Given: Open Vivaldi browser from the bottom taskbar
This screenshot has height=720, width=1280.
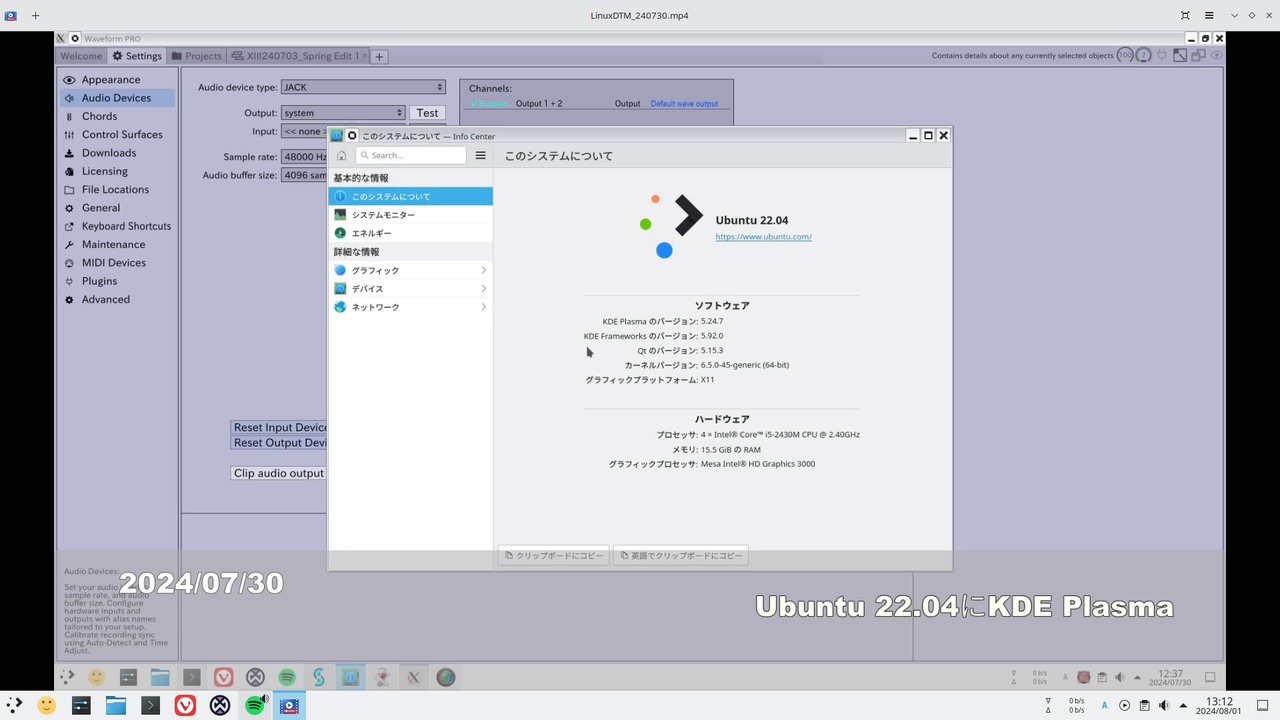Looking at the screenshot, I should click(184, 705).
